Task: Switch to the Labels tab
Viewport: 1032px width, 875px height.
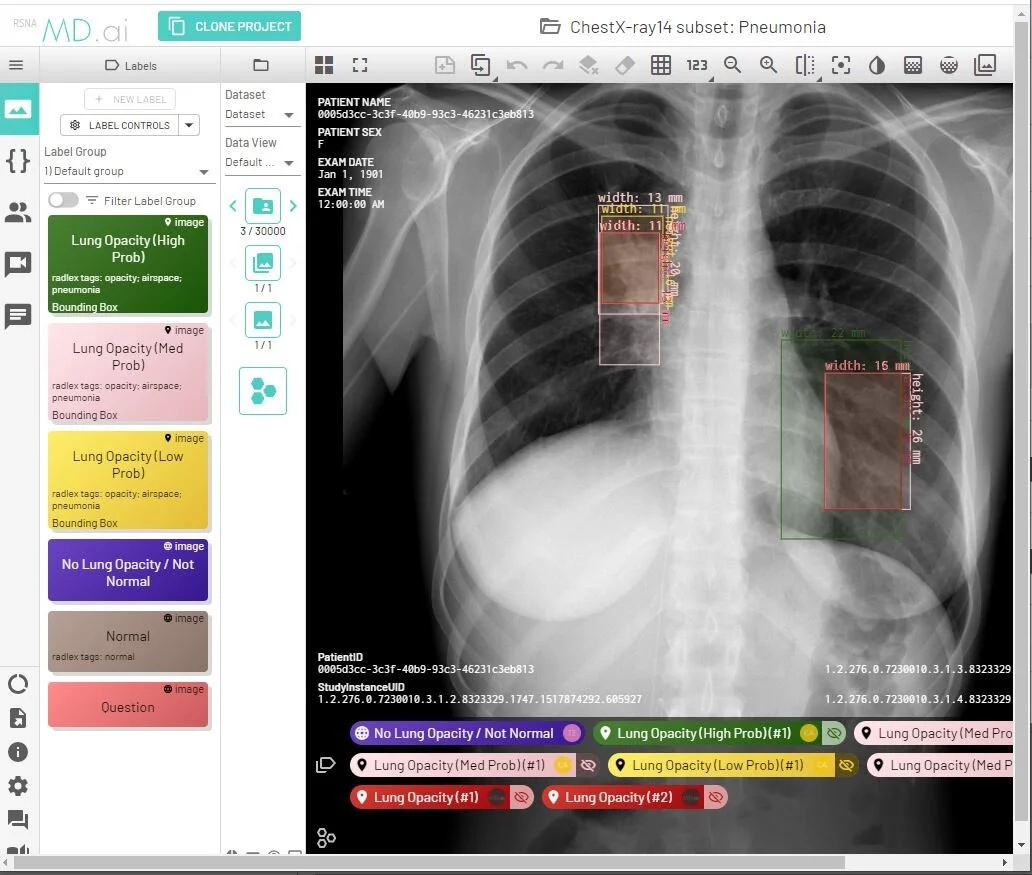Action: click(131, 64)
